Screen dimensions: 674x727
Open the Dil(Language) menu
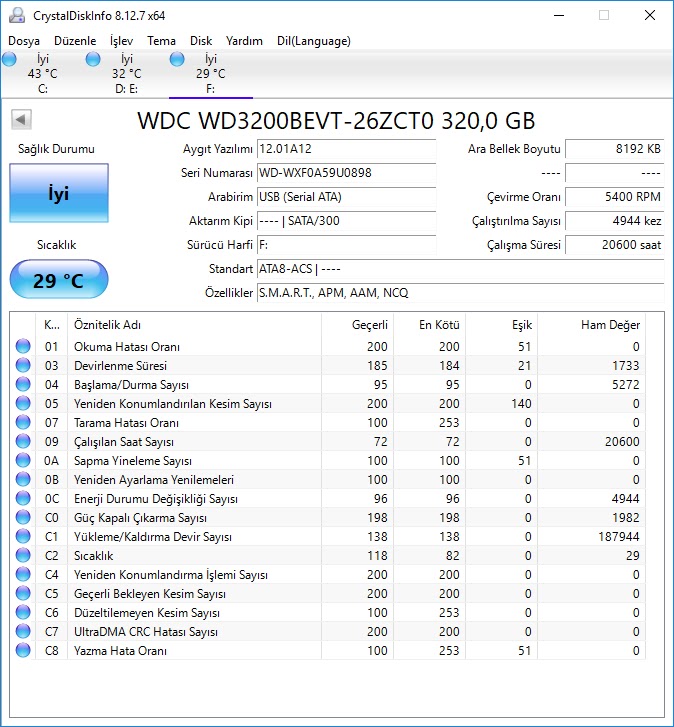click(314, 41)
